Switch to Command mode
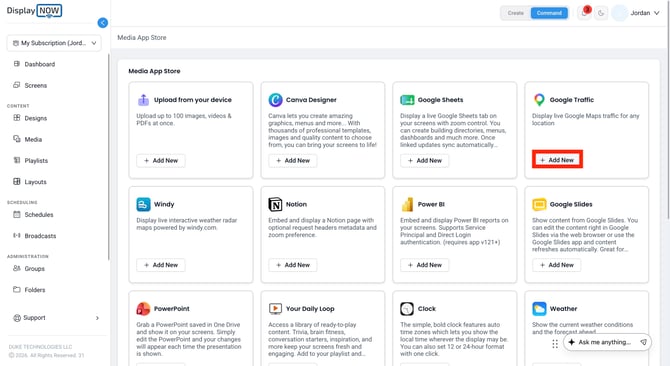Viewport: 670px width, 366px height. pos(549,13)
